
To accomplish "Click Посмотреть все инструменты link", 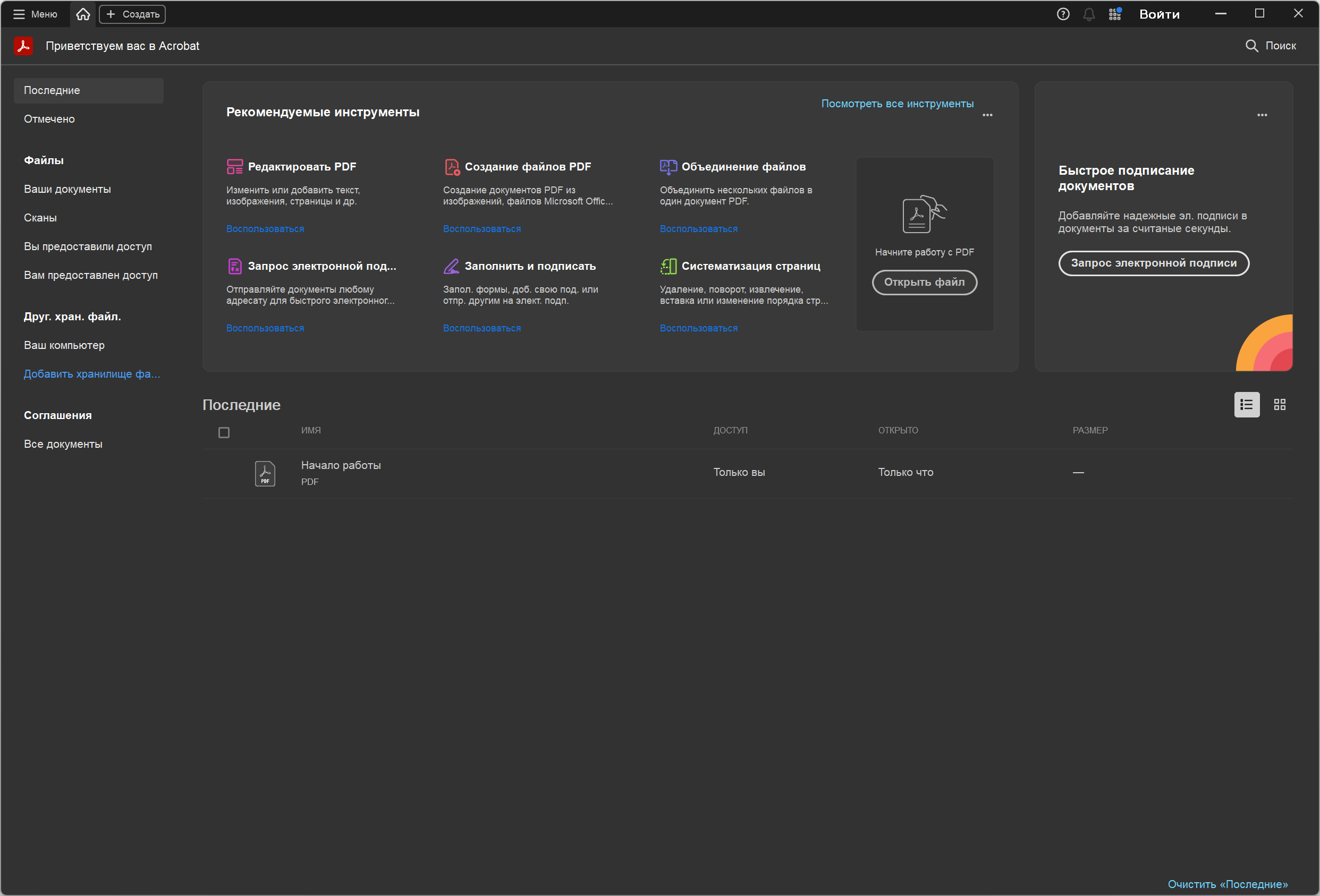I will tap(897, 104).
